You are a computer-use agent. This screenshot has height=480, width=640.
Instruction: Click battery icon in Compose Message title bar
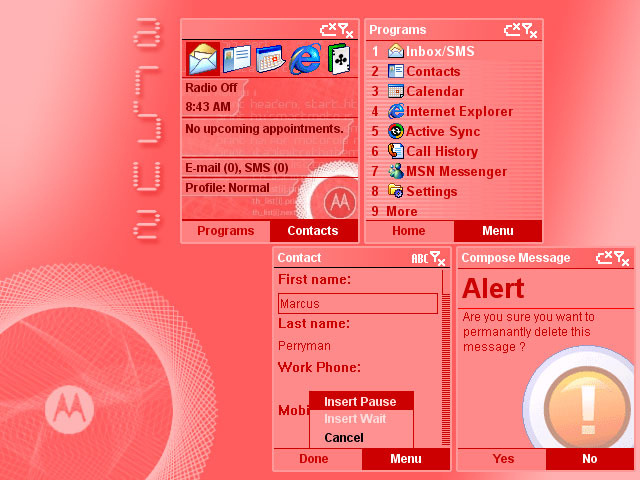(x=604, y=258)
